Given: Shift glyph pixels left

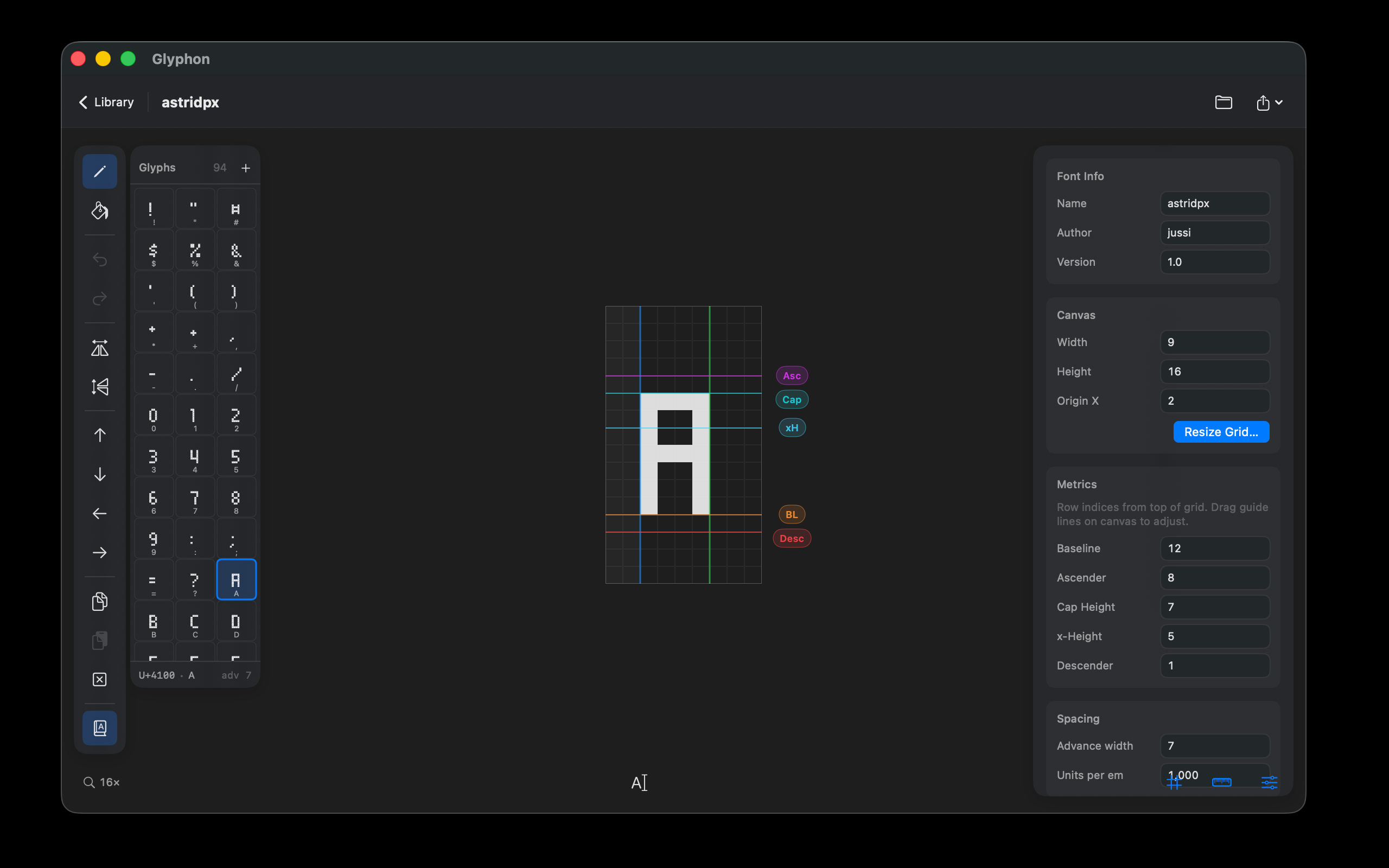Looking at the screenshot, I should click(100, 513).
